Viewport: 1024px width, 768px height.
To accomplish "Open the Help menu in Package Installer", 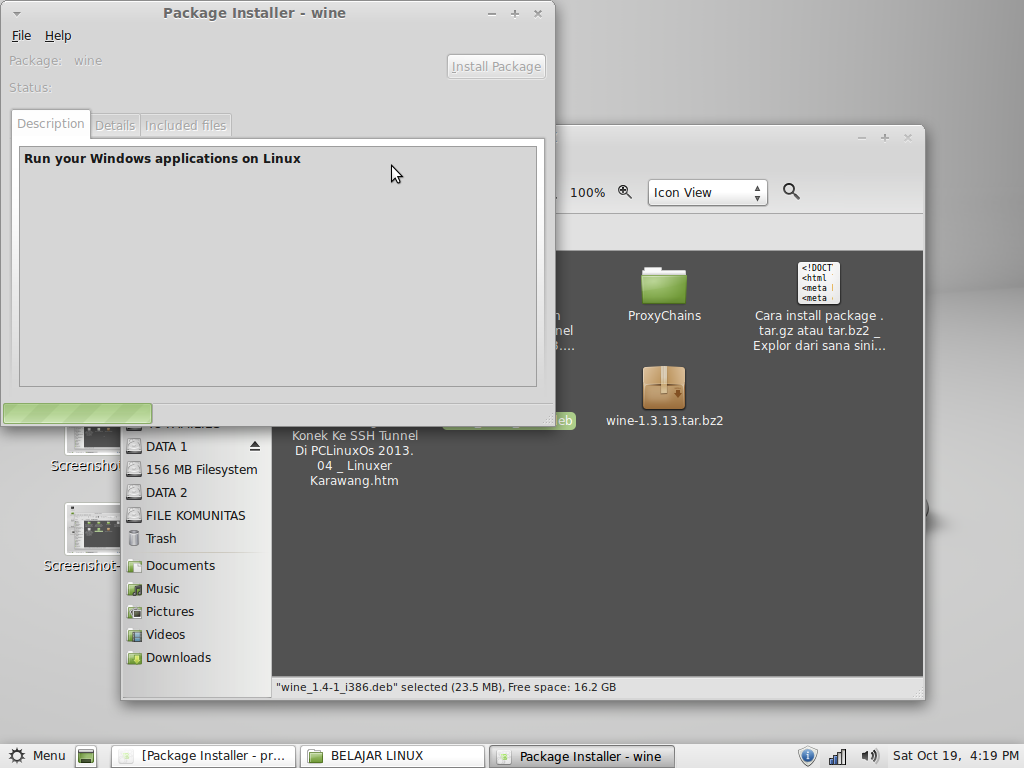I will 58,35.
